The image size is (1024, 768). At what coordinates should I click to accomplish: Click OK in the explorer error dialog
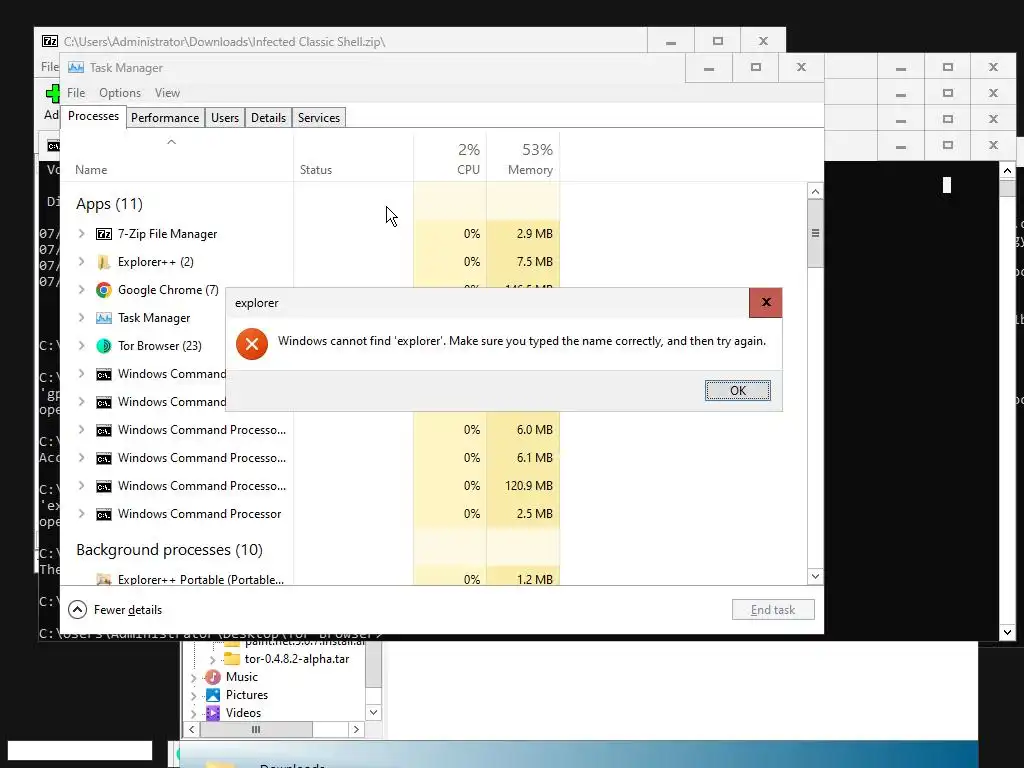tap(737, 391)
